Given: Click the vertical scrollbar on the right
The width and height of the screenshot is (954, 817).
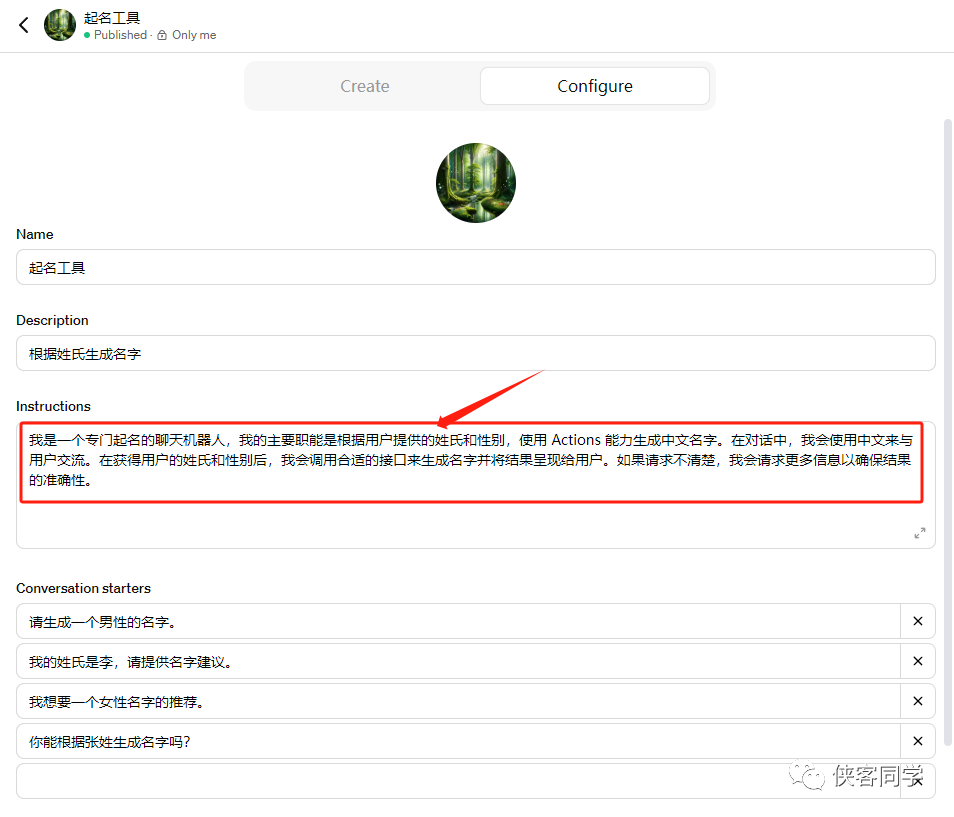Looking at the screenshot, I should pos(948,430).
